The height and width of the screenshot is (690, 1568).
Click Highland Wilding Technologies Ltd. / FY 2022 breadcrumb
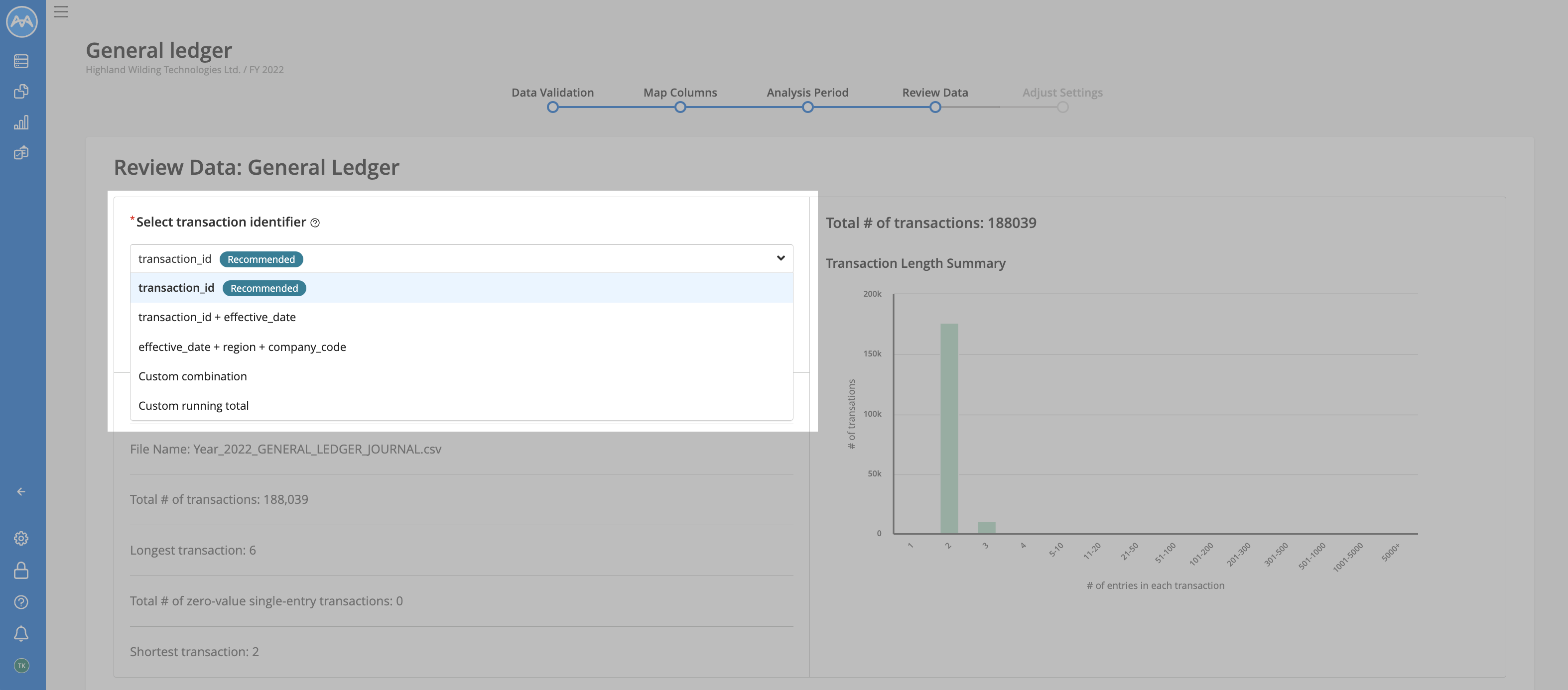(x=184, y=70)
